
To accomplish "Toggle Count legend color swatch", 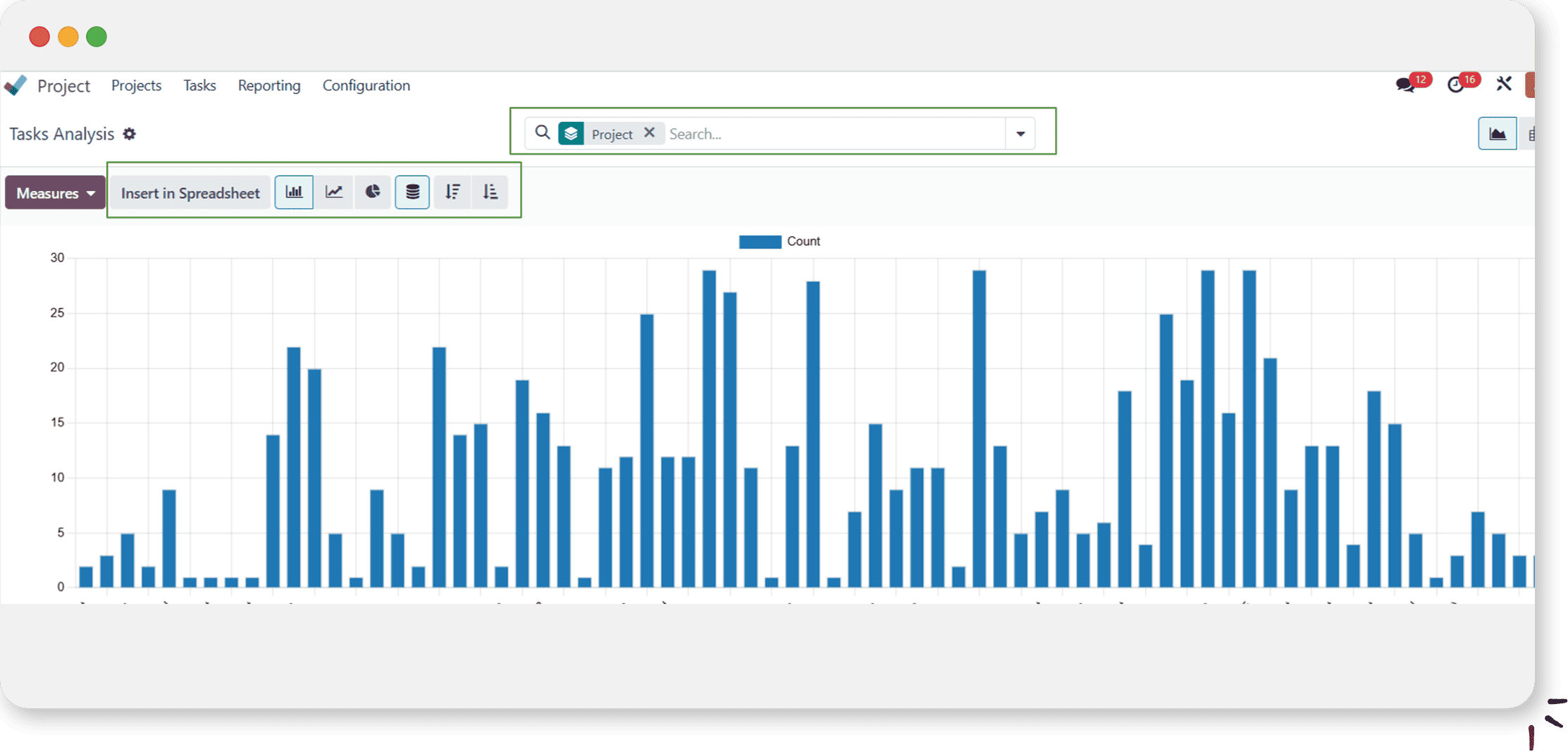I will pos(760,242).
